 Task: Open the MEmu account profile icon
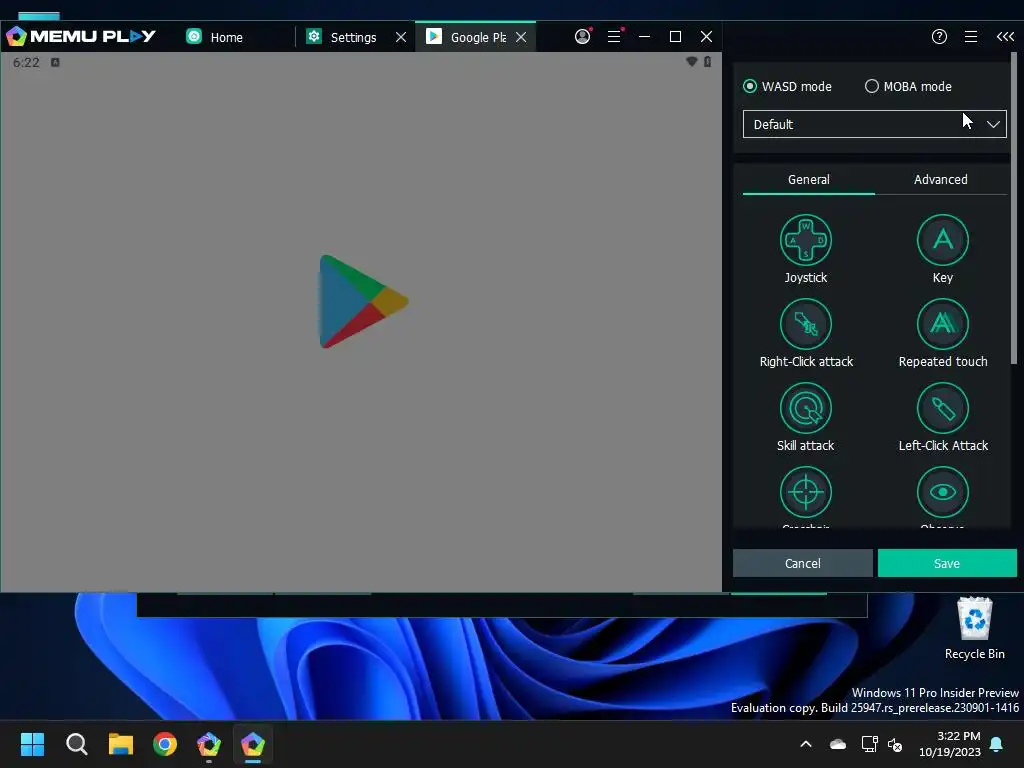coord(583,37)
